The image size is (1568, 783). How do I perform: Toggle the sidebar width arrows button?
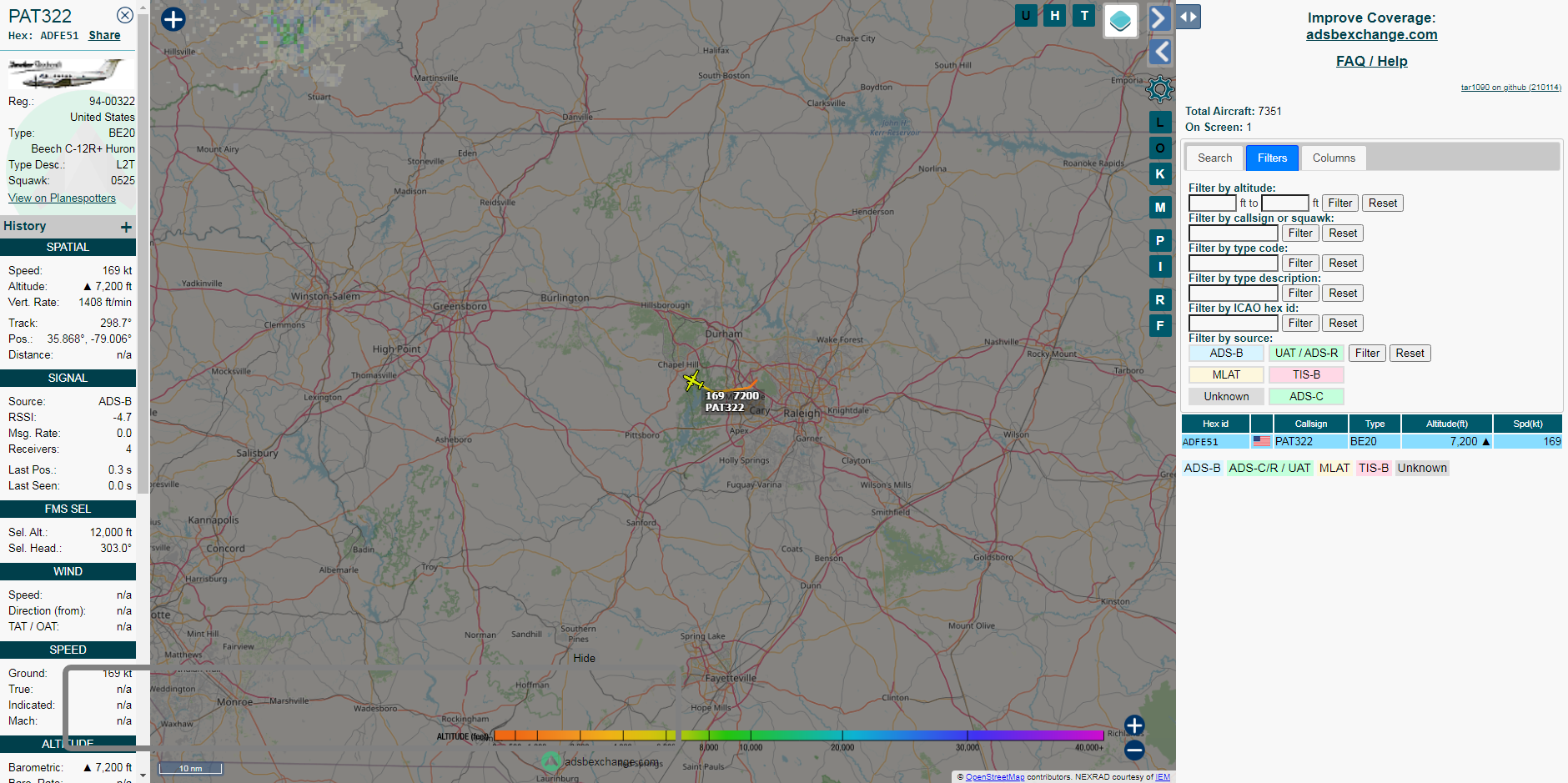pos(1189,16)
